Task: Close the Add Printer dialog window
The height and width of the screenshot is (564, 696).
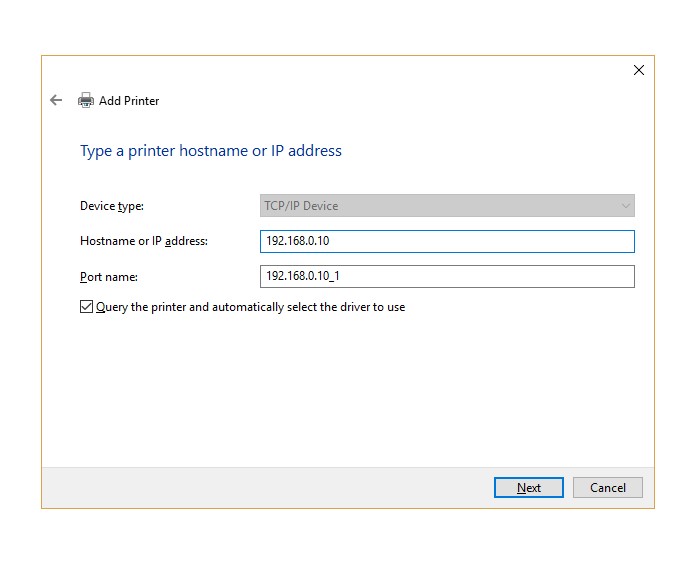Action: [639, 70]
